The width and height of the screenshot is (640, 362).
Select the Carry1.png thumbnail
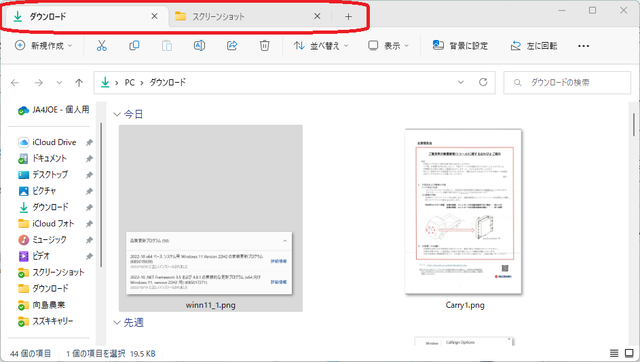pyautogui.click(x=463, y=211)
